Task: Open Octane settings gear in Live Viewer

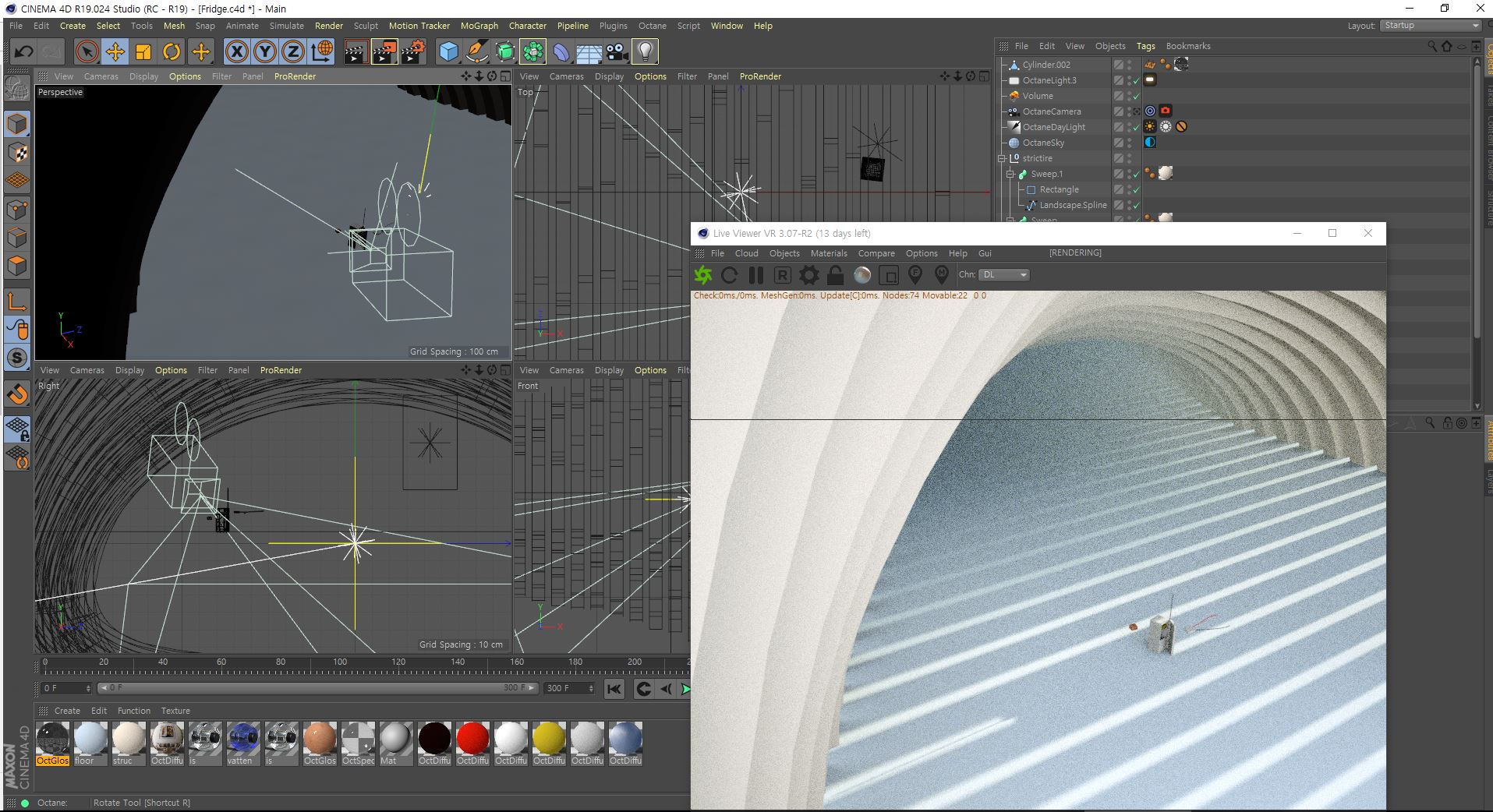Action: tap(809, 275)
